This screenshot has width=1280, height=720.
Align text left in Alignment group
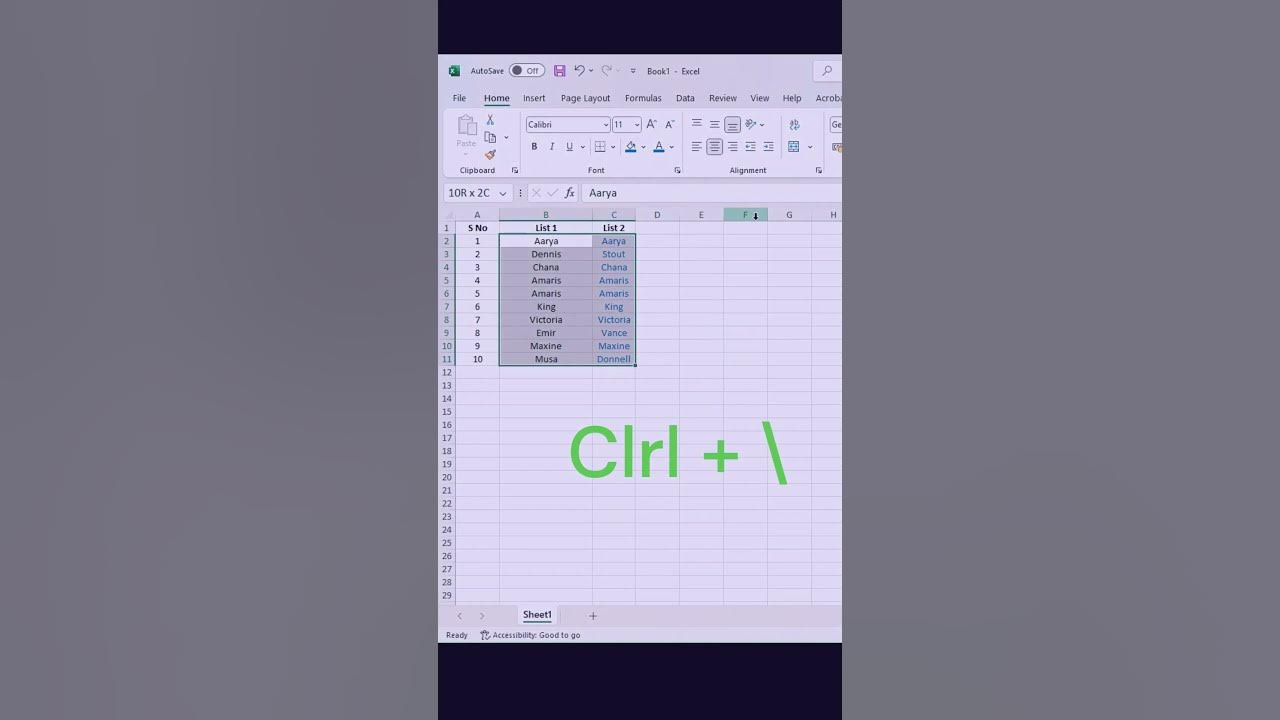[x=697, y=147]
